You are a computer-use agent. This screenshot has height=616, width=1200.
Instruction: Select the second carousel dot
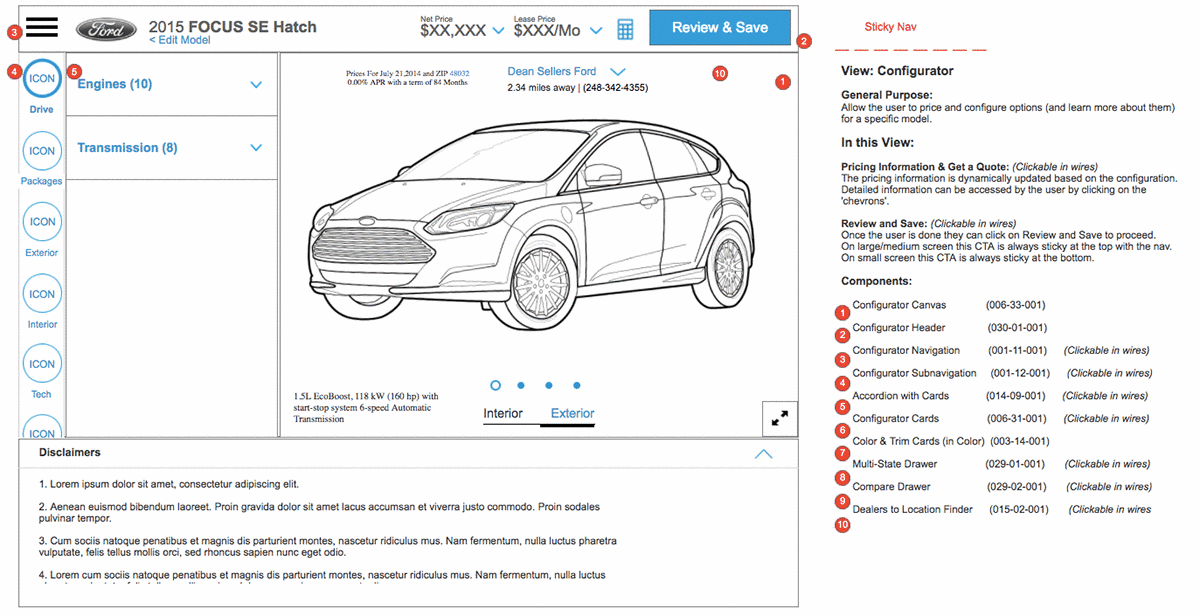click(x=521, y=385)
